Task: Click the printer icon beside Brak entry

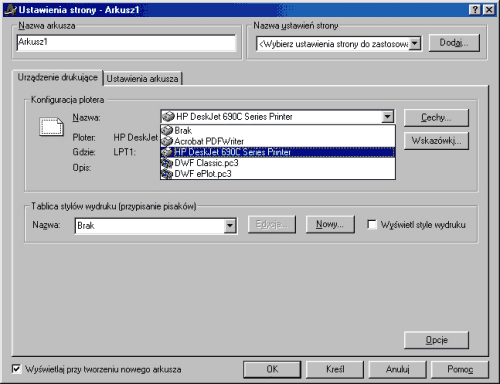Action: pos(167,130)
